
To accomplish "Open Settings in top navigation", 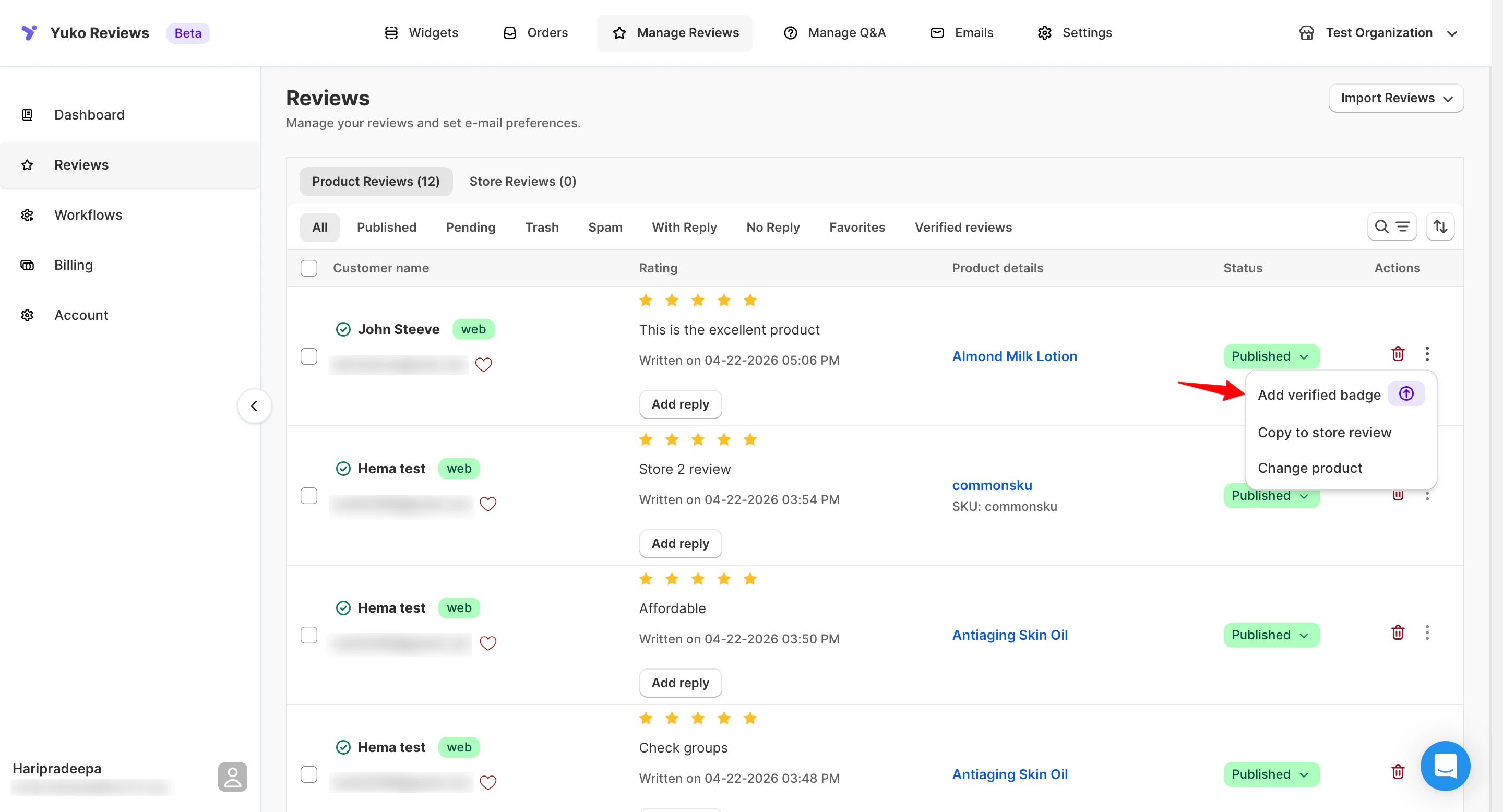I will tap(1075, 33).
